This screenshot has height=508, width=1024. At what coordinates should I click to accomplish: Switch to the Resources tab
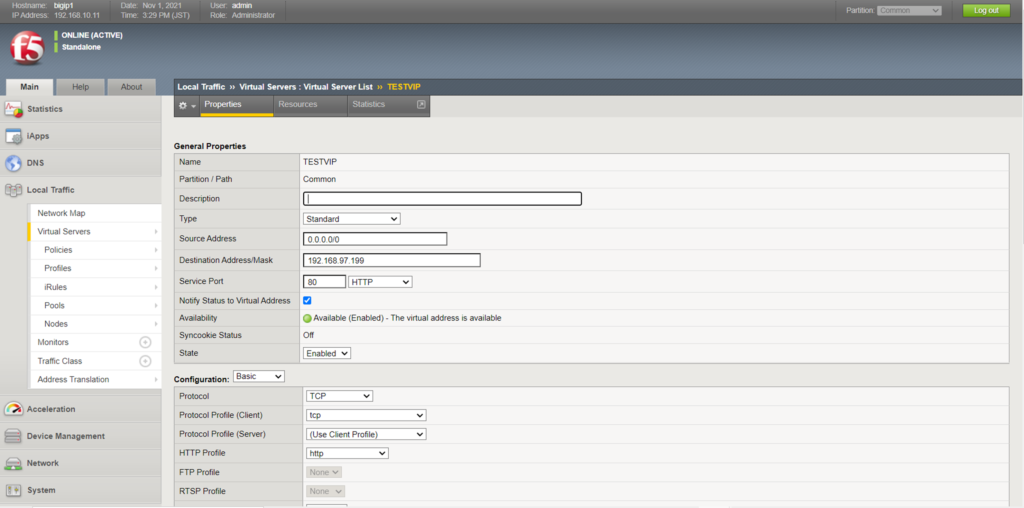[x=298, y=104]
